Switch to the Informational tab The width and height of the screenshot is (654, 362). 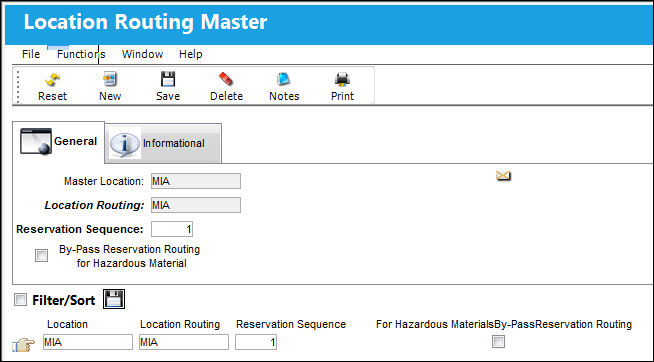(163, 143)
